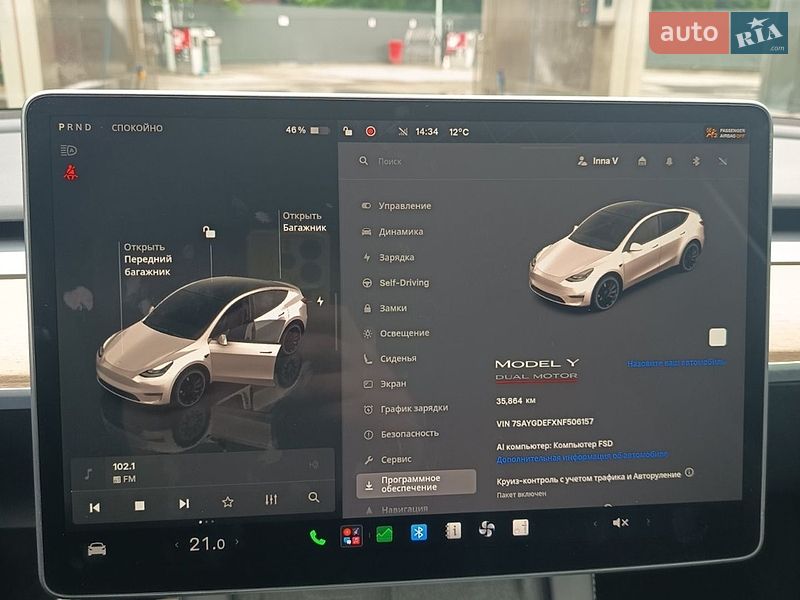
Task: Favorite the 102.1 FM station
Action: point(228,502)
